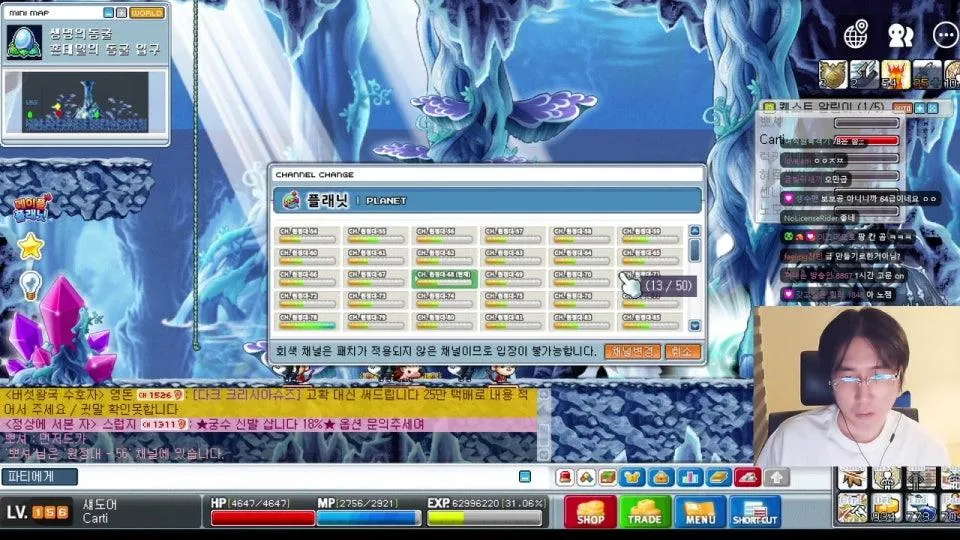Screen dimensions: 960x540
Task: Select channel 65 in the channel list
Action: [x=651, y=257]
